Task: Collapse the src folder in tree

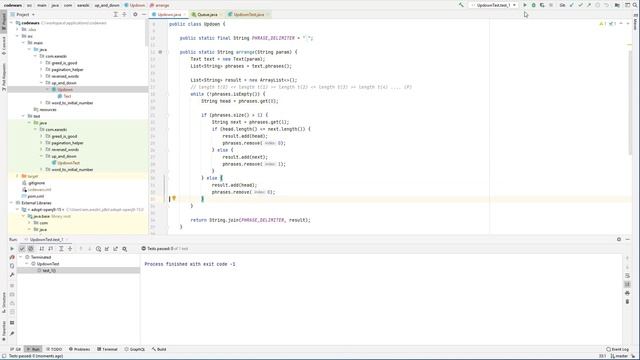Action: 17,36
